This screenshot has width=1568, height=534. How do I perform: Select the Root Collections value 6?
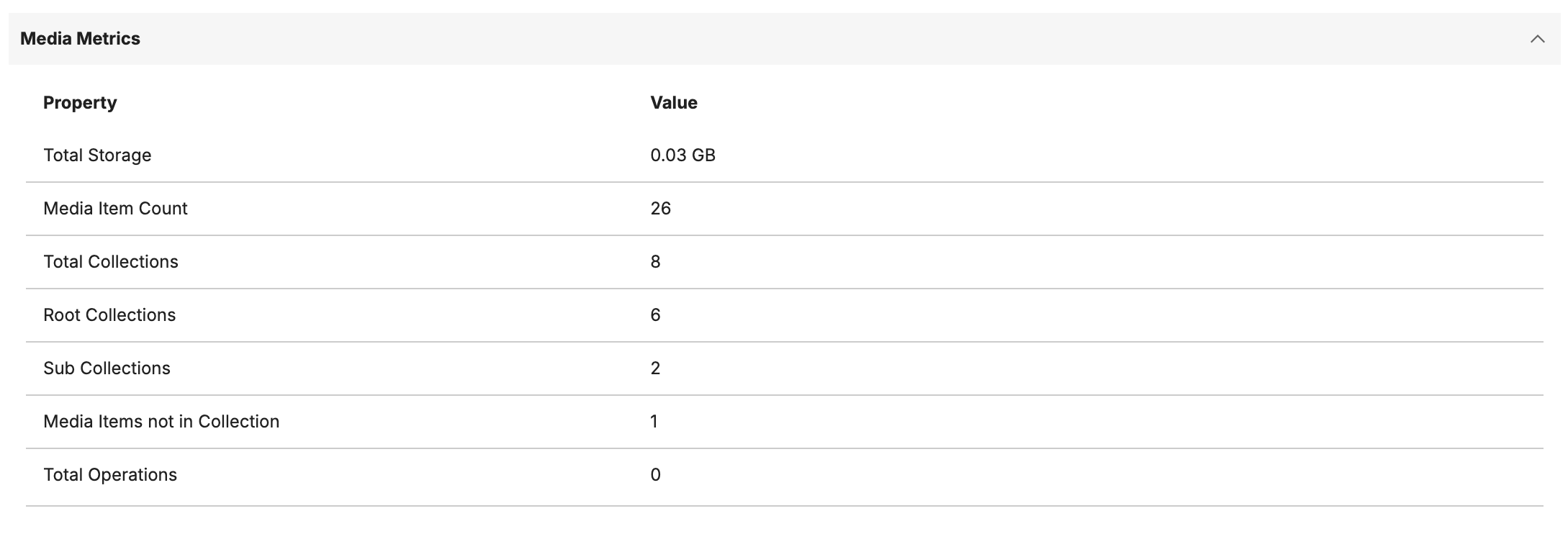point(654,314)
